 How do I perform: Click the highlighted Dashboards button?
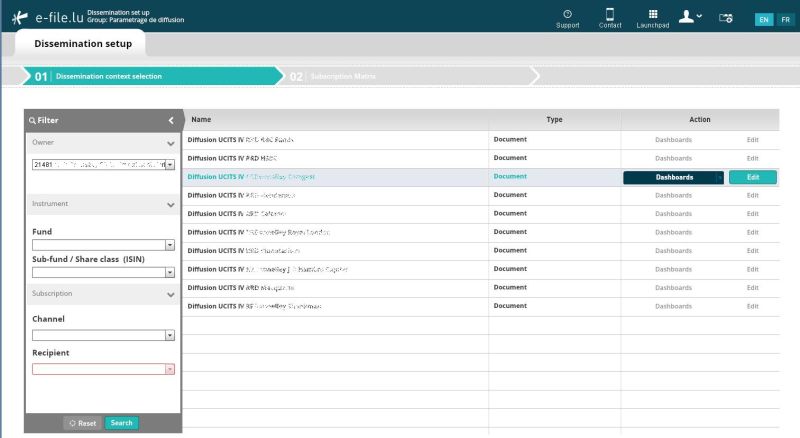674,177
